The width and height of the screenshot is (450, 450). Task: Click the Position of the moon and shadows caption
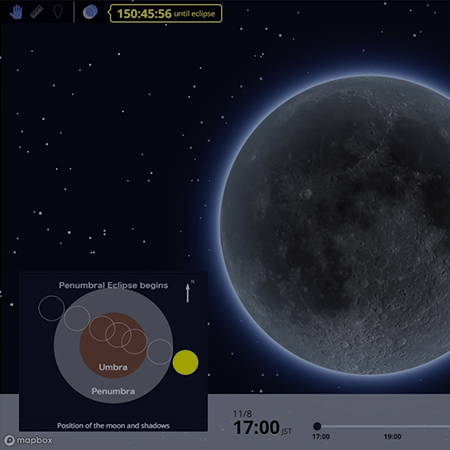tap(113, 426)
